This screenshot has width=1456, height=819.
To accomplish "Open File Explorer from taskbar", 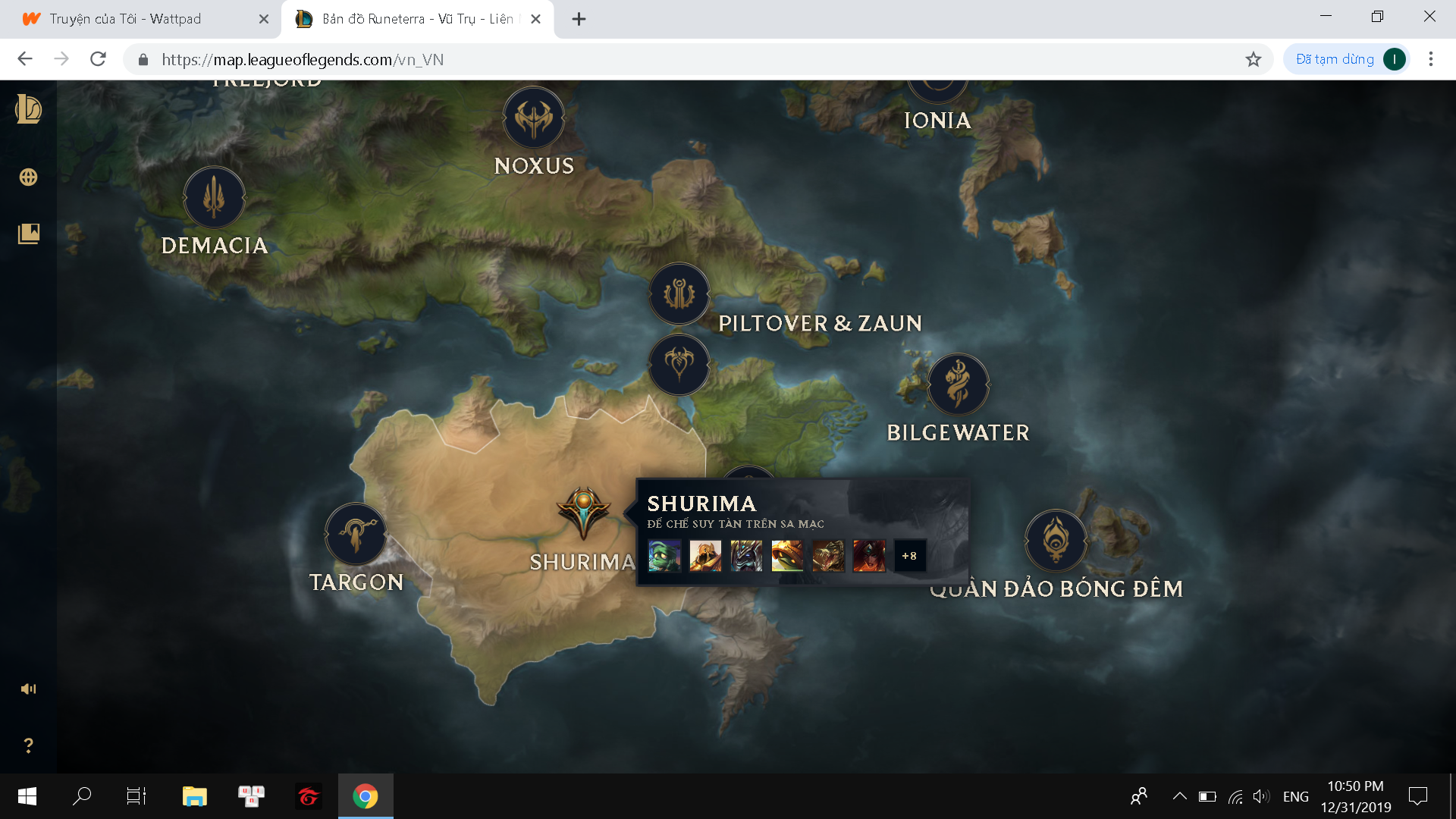I will (x=194, y=796).
